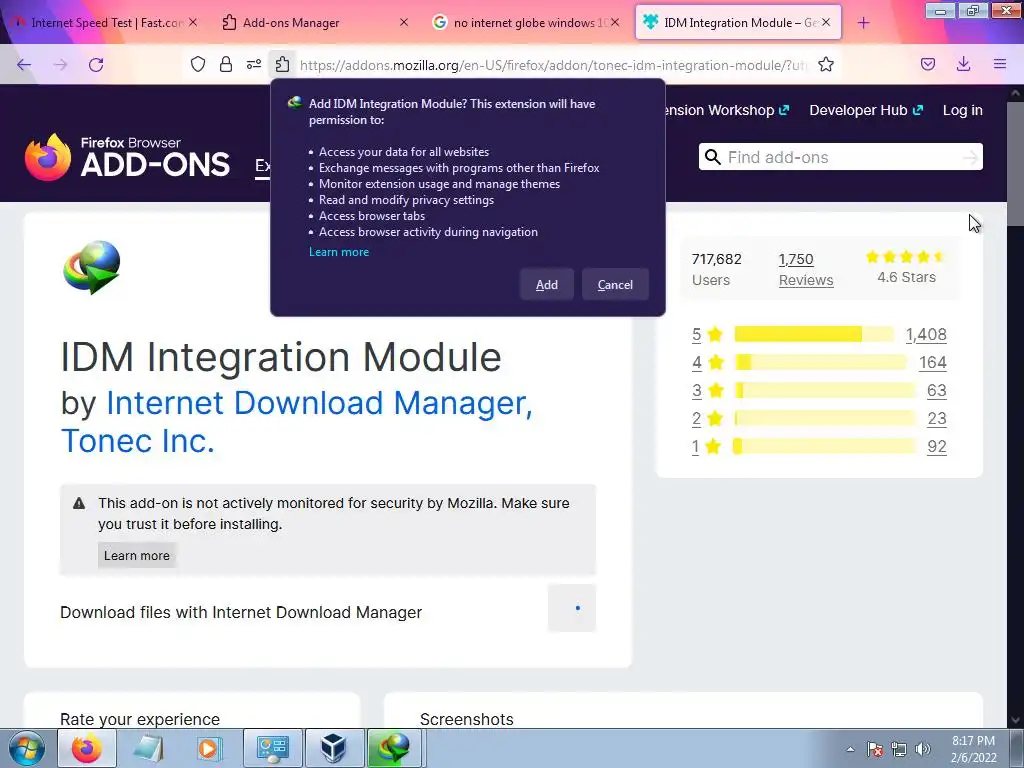Click Learn more in the security warning
The height and width of the screenshot is (768, 1024).
tap(136, 556)
